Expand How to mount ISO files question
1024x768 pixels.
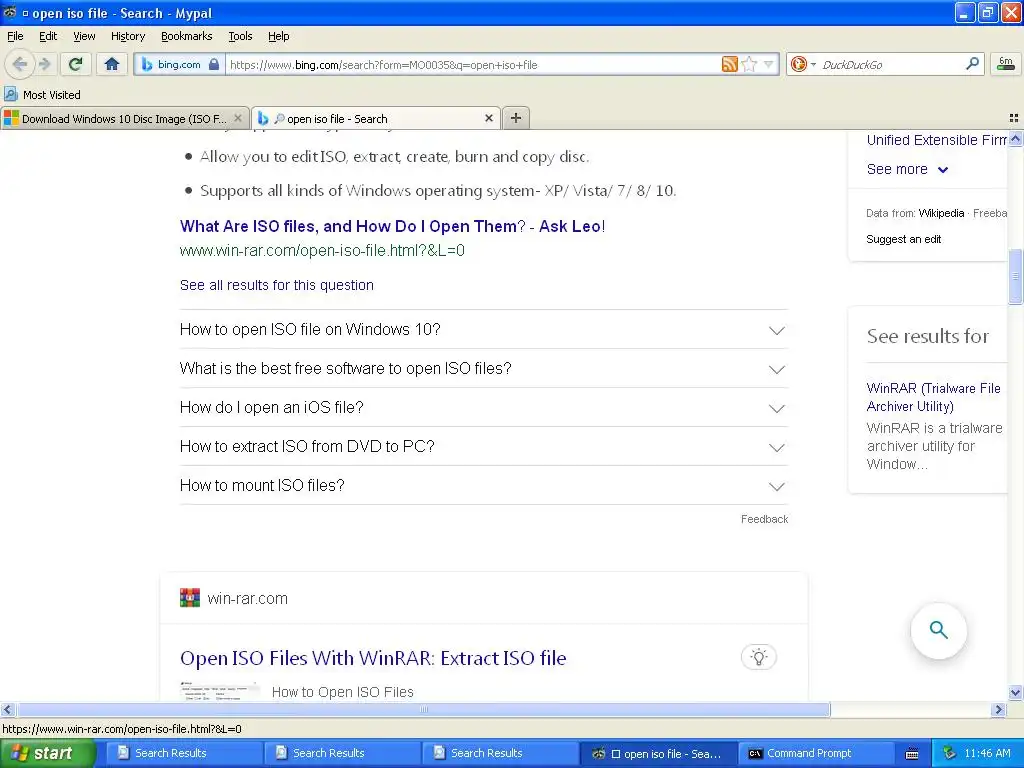484,485
